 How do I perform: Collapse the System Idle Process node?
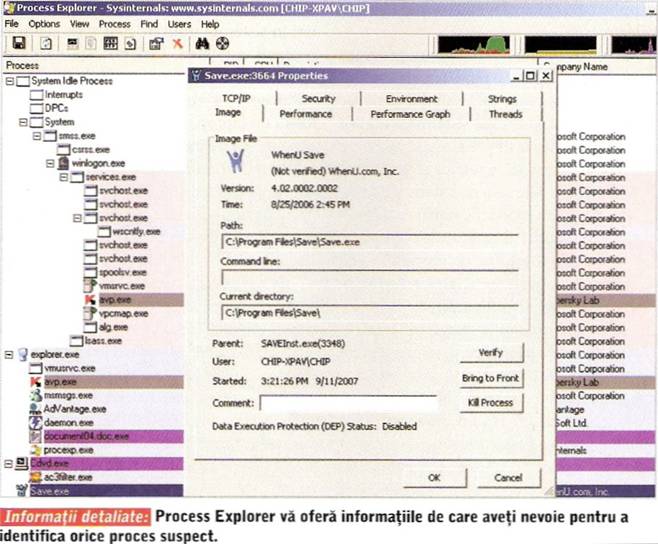tap(10, 82)
